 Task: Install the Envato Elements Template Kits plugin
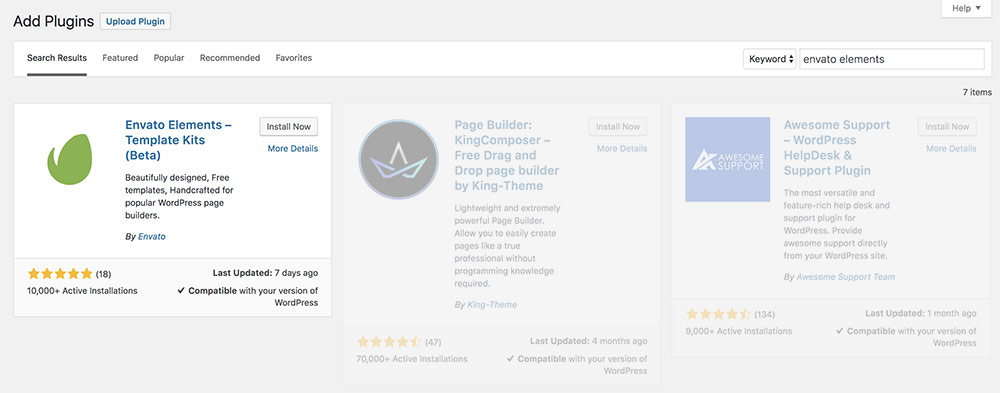point(289,126)
